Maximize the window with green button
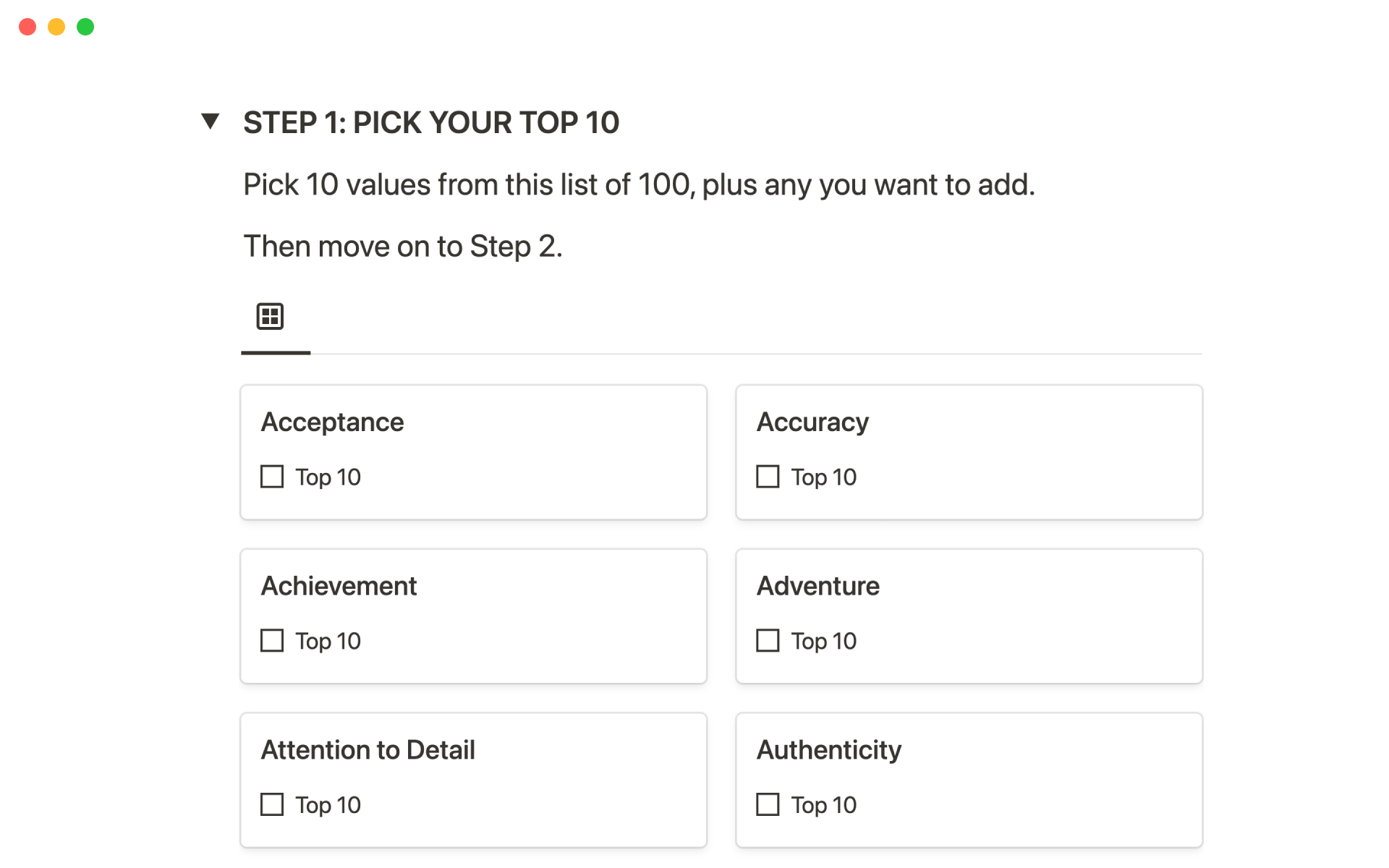1389x868 pixels. 85,27
